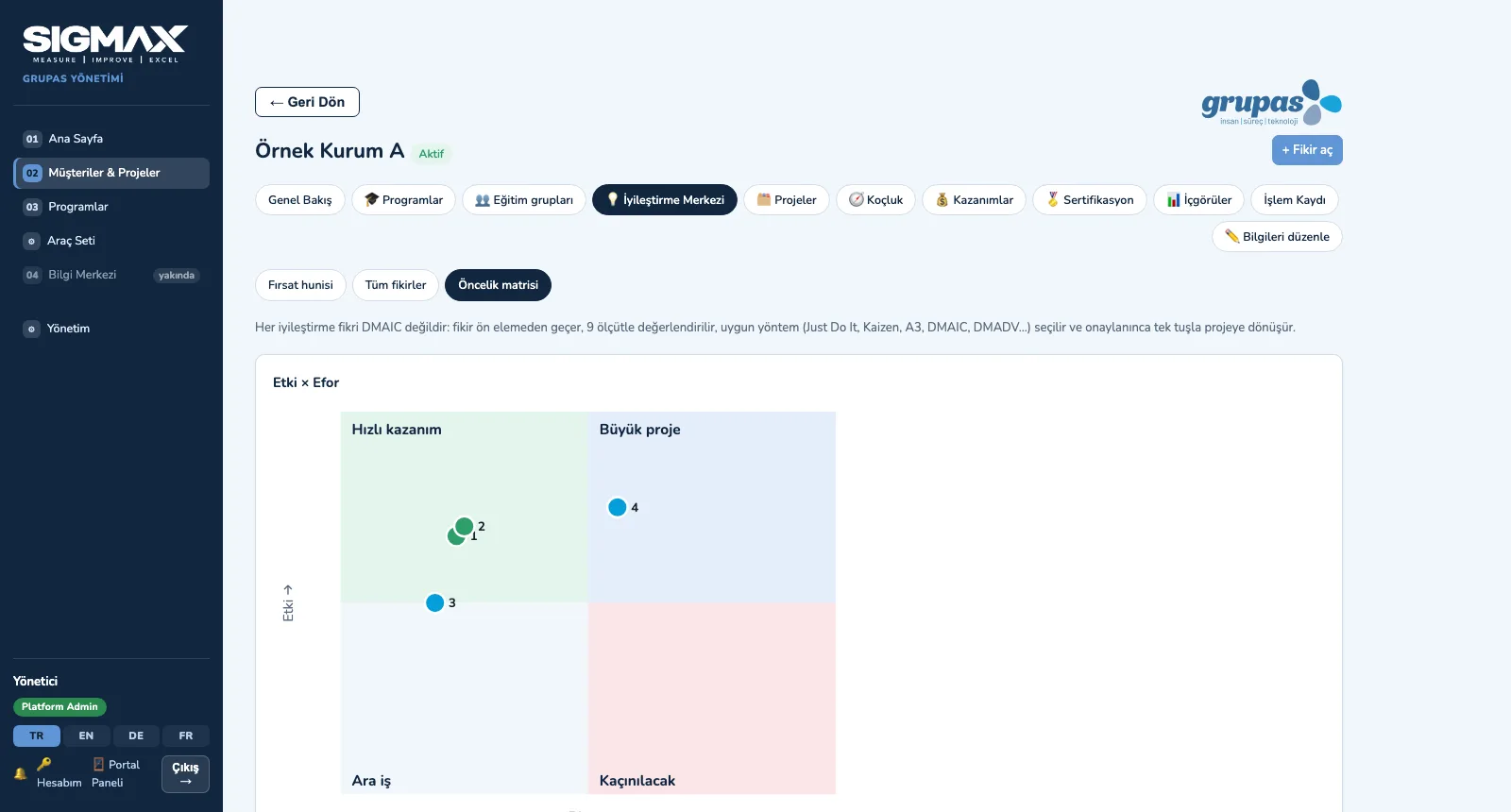Switch language to FR
The width and height of the screenshot is (1511, 812).
coord(186,736)
